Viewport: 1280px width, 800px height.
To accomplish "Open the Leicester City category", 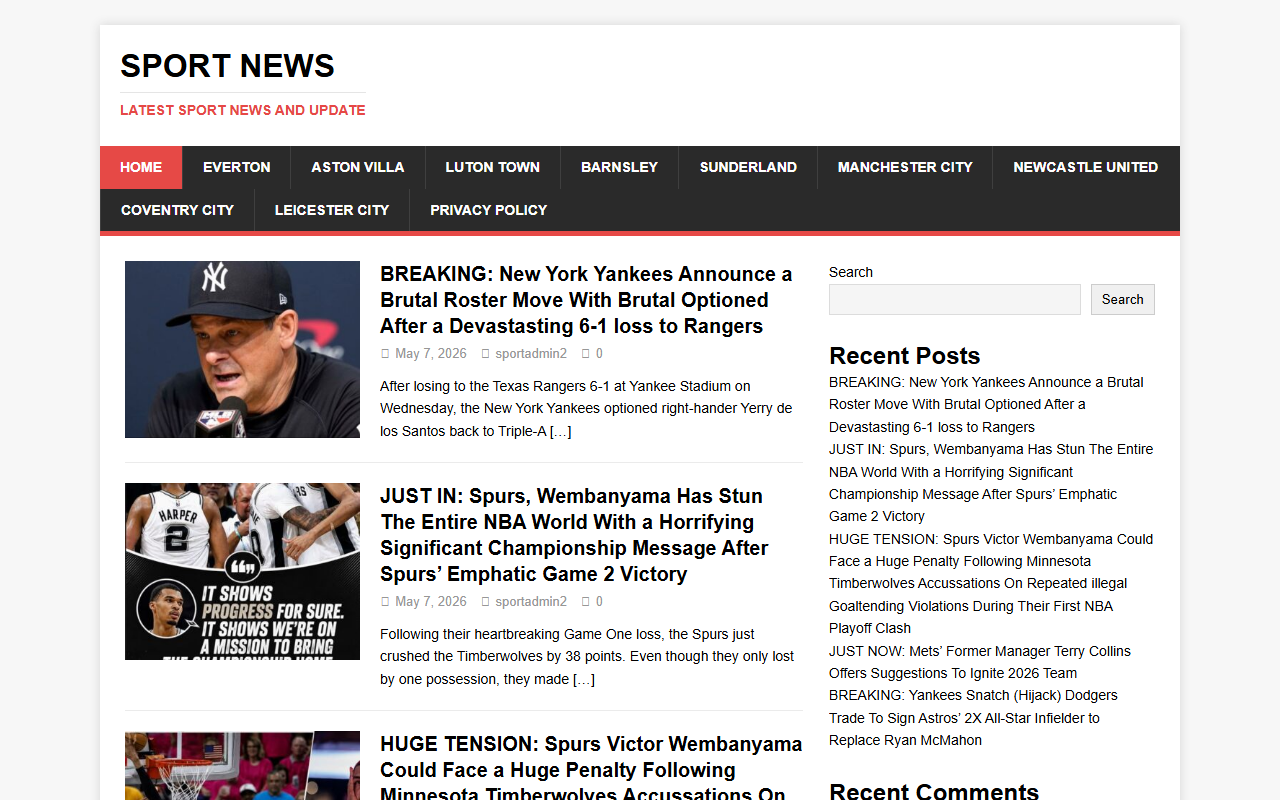I will click(x=332, y=210).
